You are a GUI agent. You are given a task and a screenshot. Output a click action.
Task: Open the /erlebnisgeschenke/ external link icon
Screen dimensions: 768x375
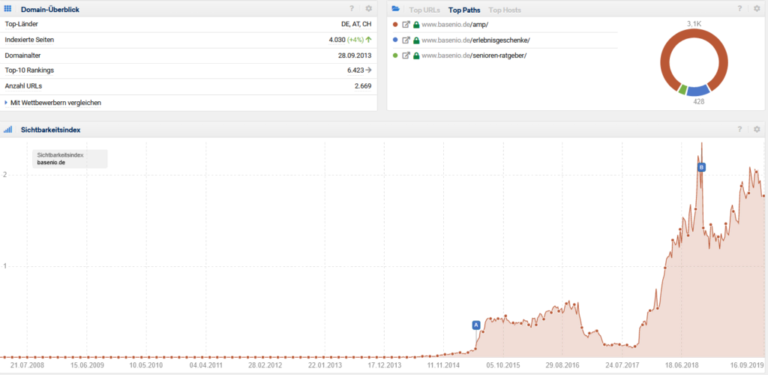click(x=406, y=40)
